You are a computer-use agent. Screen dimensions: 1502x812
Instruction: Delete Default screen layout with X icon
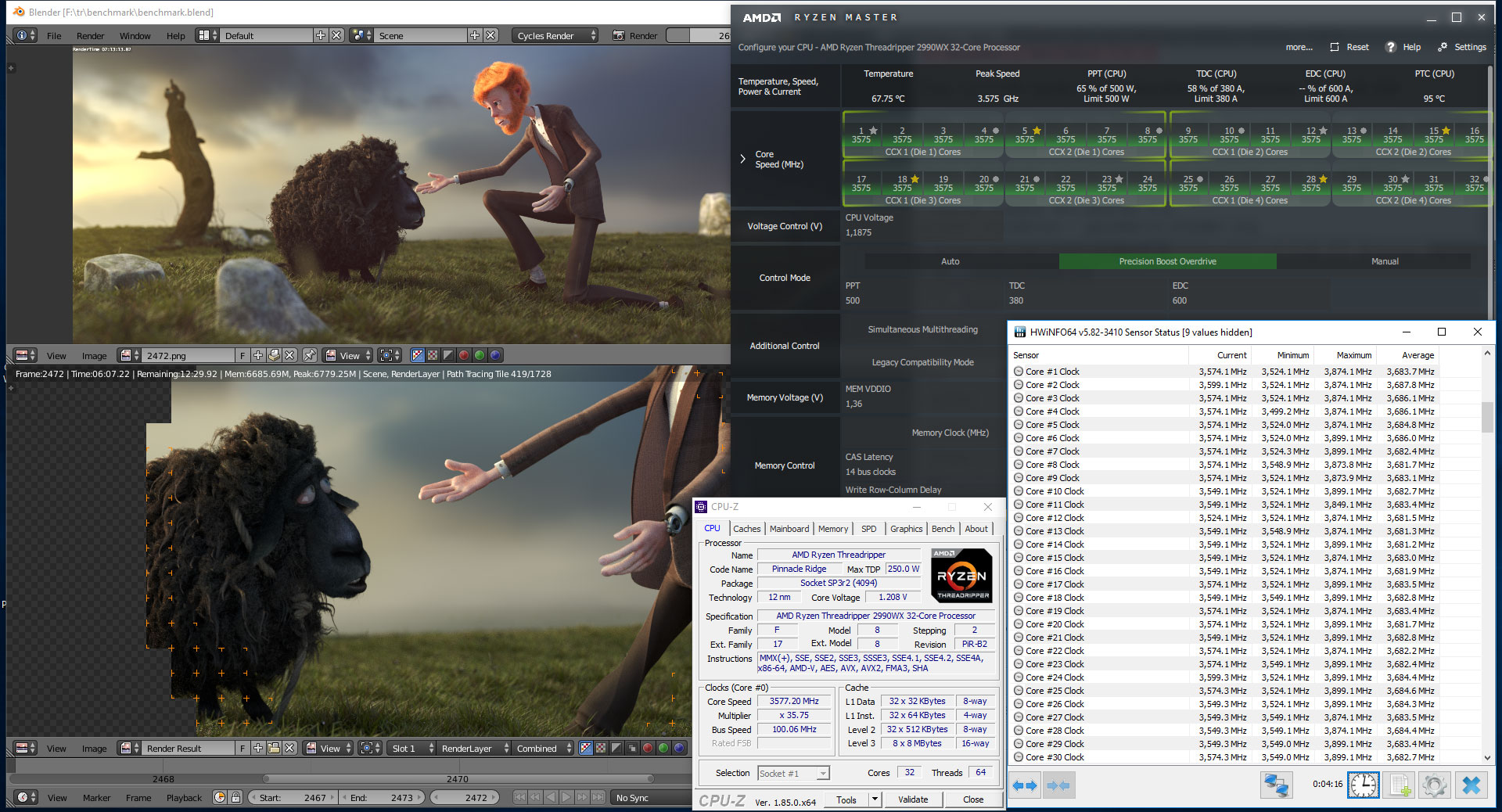(336, 35)
